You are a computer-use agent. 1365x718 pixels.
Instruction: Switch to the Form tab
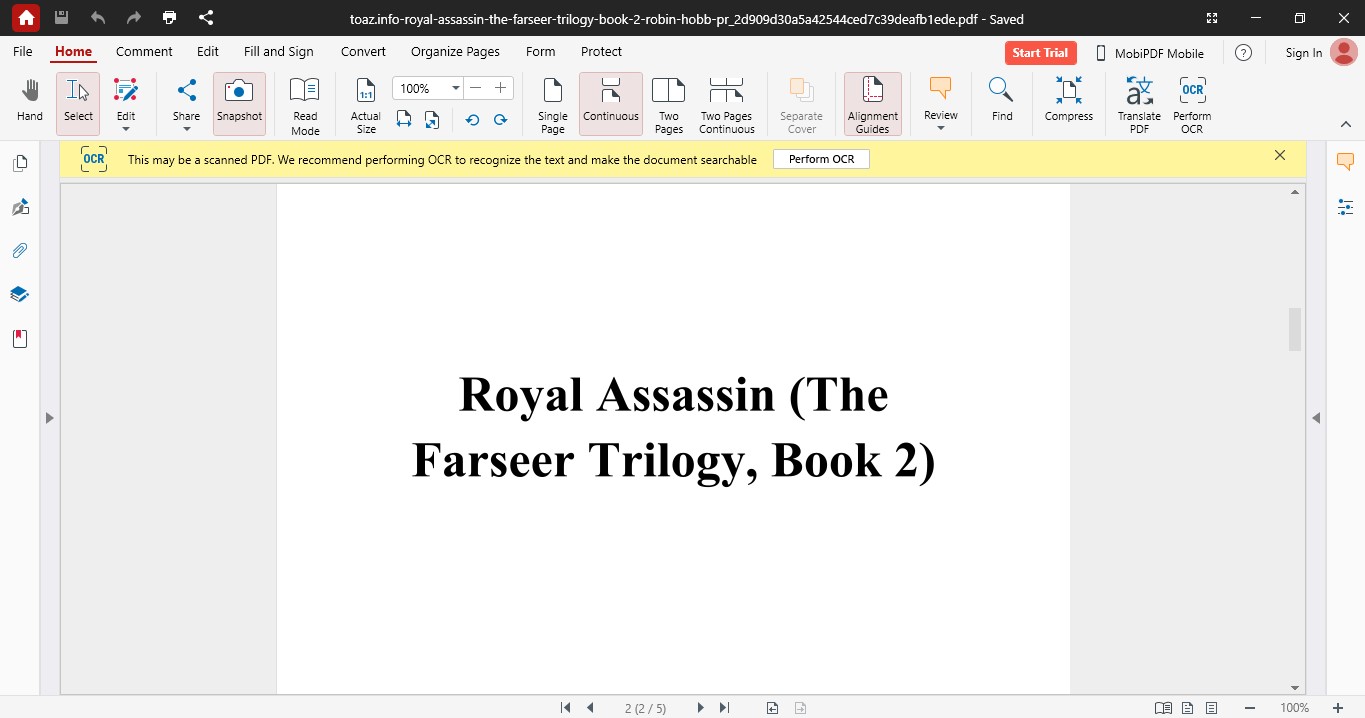pos(540,52)
